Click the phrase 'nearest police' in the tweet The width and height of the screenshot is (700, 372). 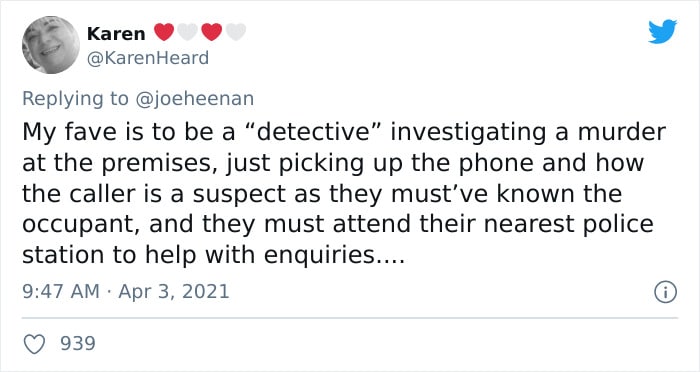click(x=568, y=224)
